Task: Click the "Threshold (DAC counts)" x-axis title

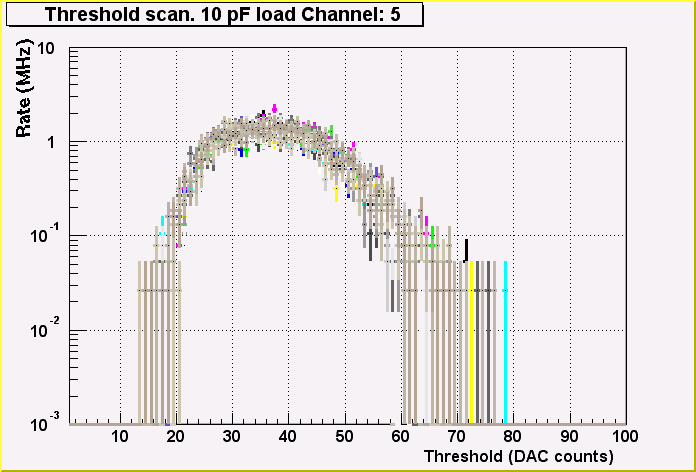Action: point(518,456)
